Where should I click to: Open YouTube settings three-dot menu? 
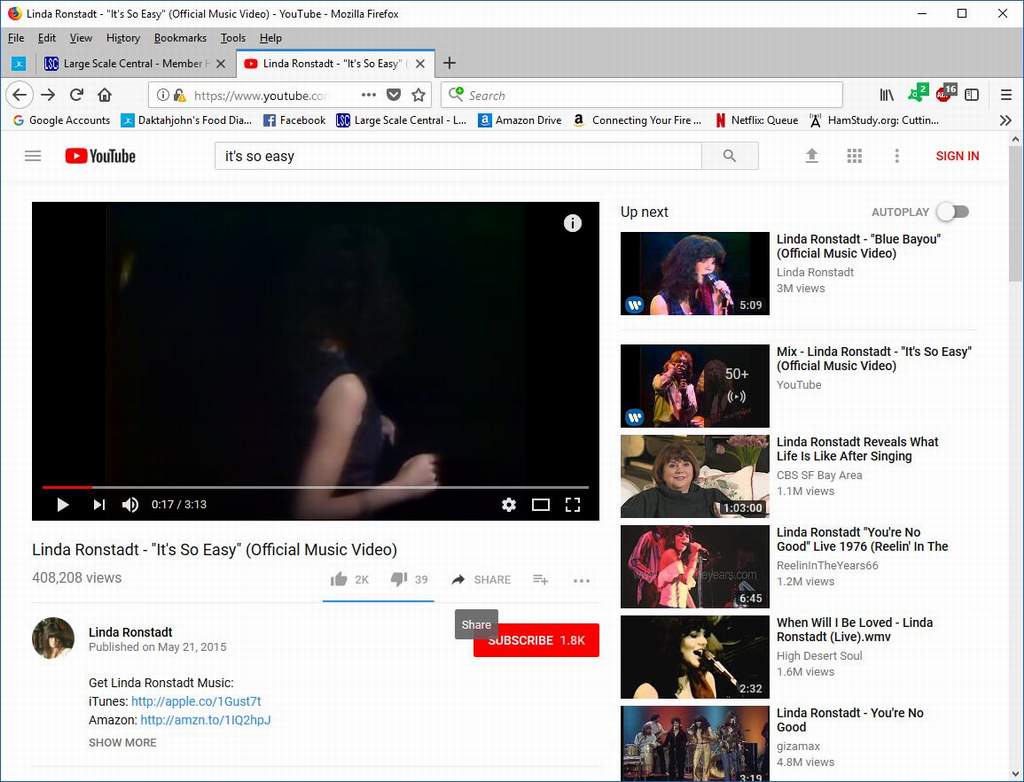pyautogui.click(x=897, y=155)
